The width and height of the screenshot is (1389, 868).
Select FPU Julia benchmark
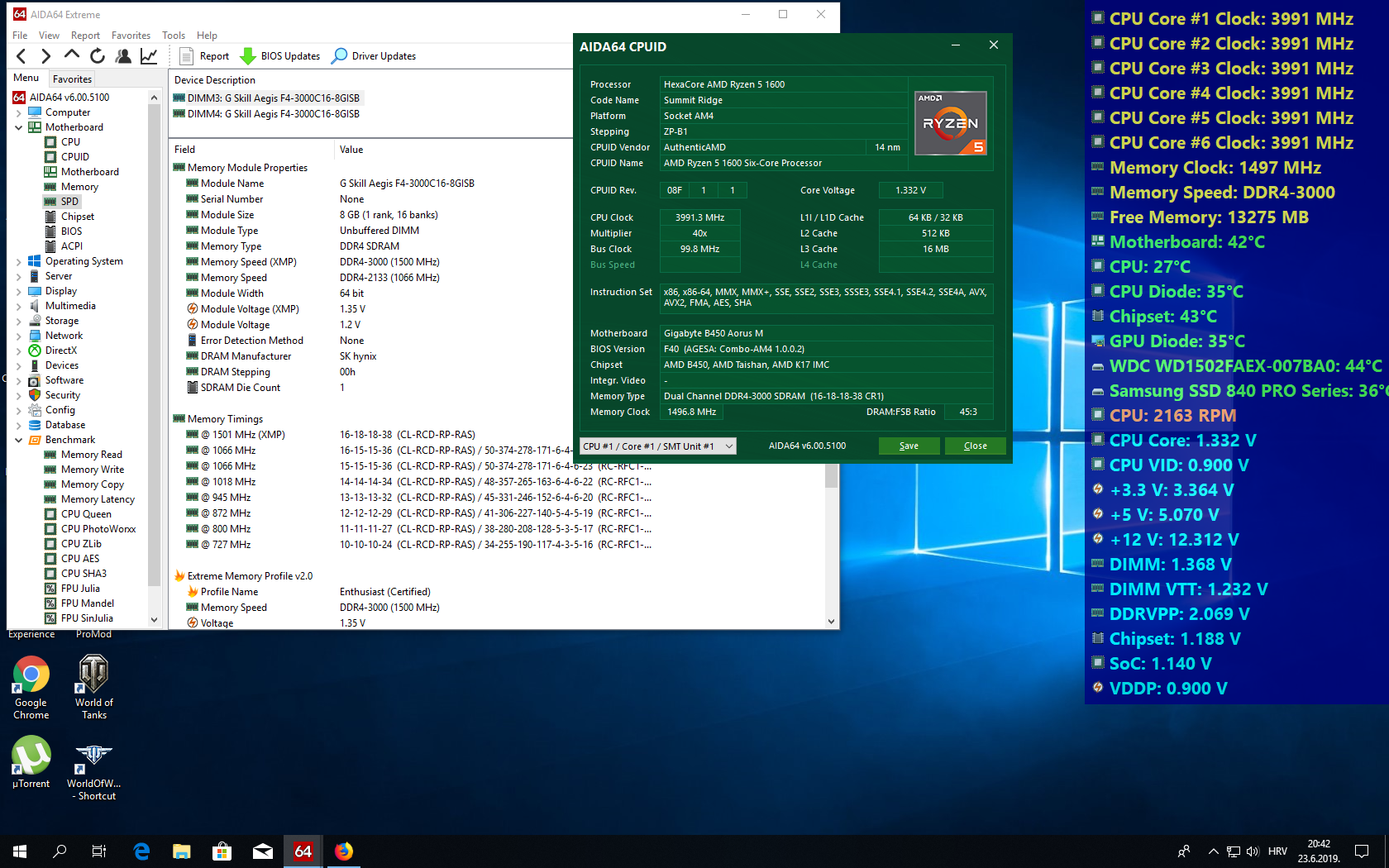(80, 589)
